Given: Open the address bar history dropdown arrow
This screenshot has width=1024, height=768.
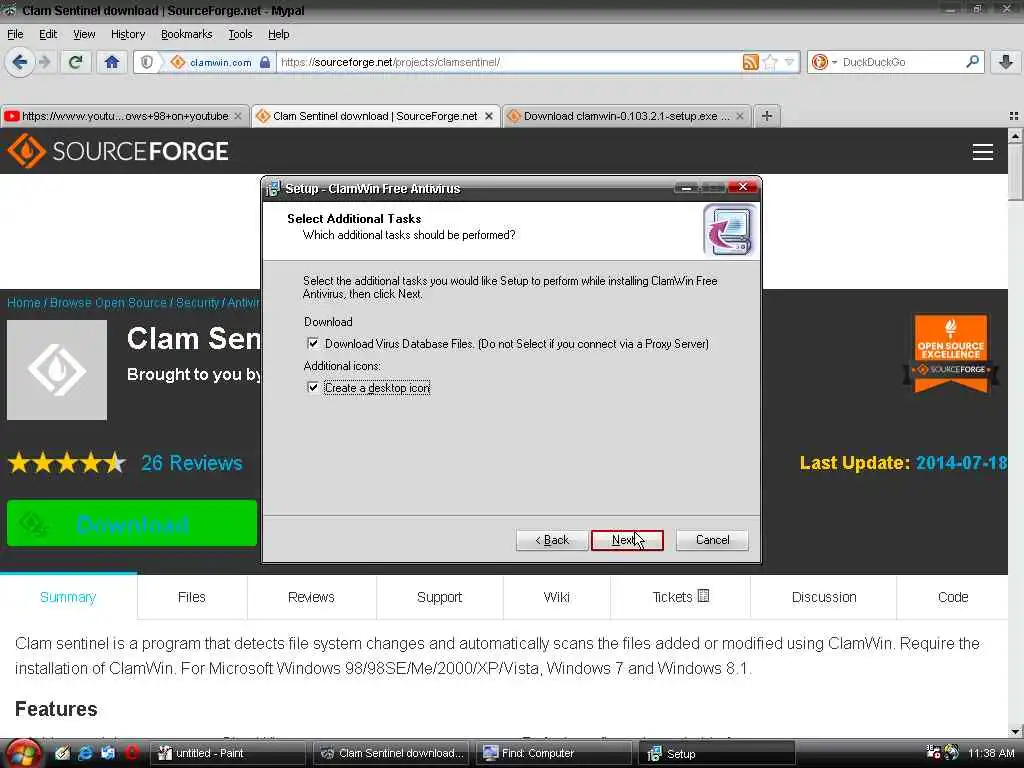Looking at the screenshot, I should pos(790,62).
